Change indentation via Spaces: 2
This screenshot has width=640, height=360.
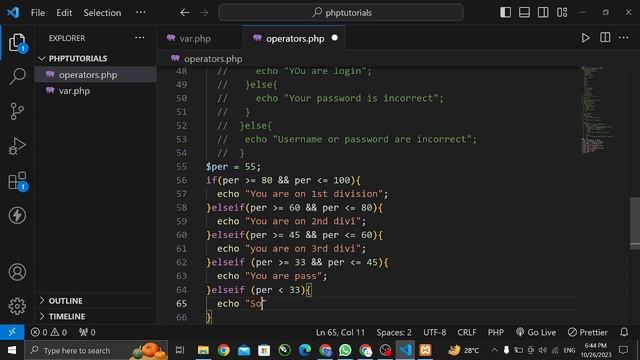pos(394,332)
